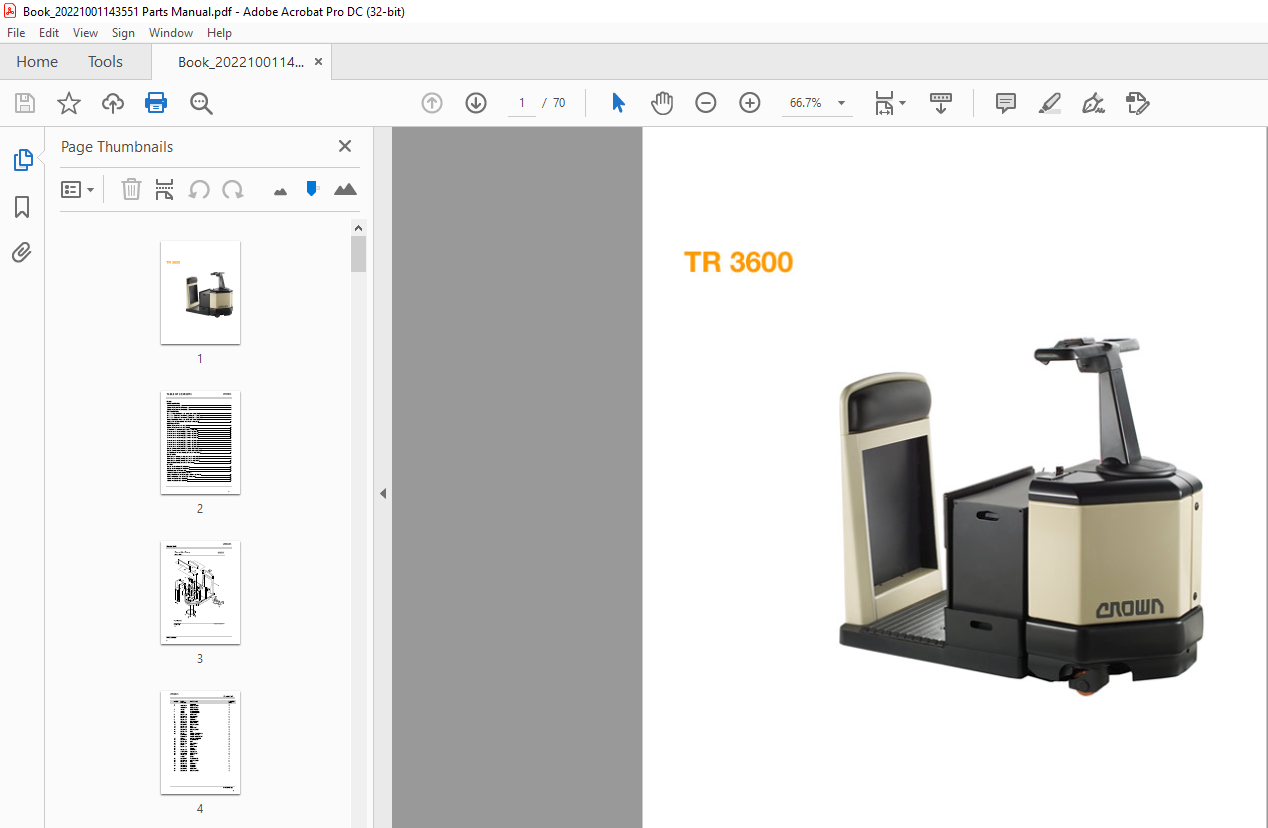Enlarge thumbnail size large mountain icon
This screenshot has height=828, width=1268.
(345, 189)
